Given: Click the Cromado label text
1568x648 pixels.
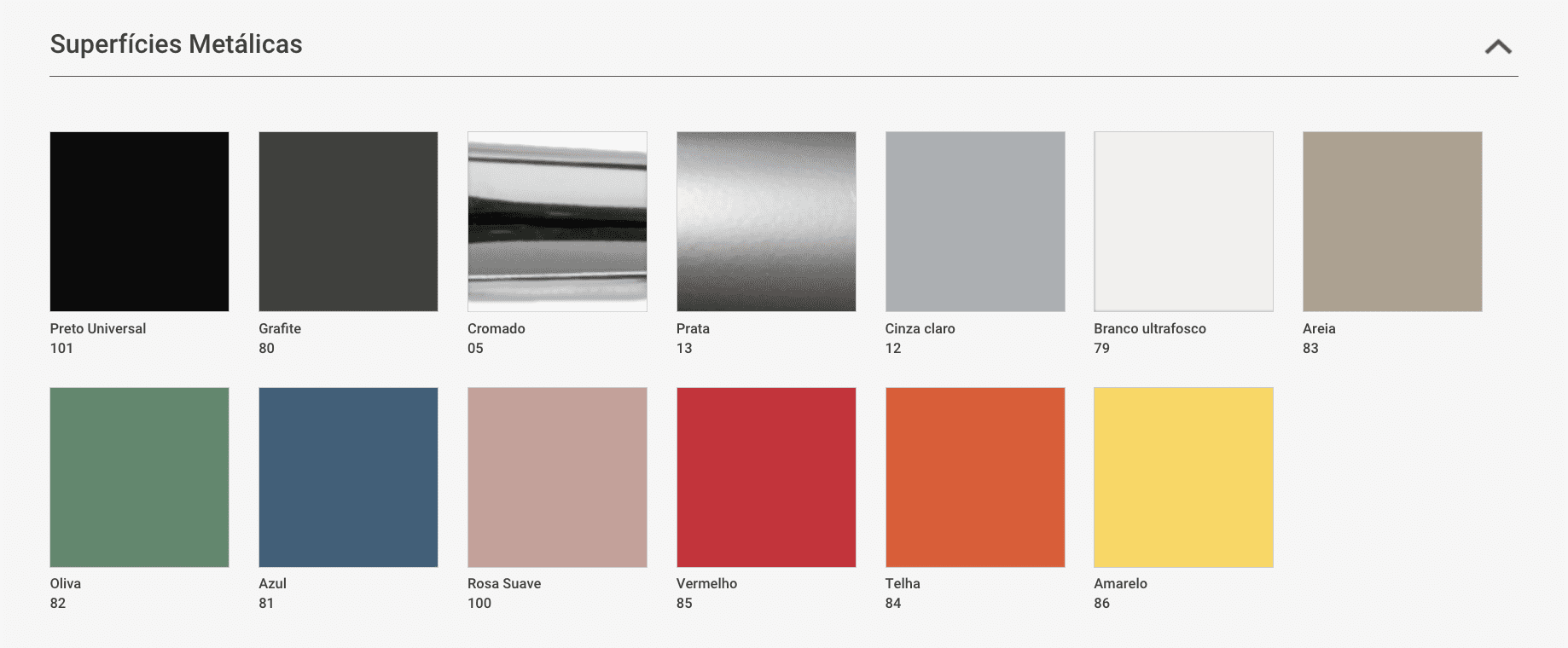Looking at the screenshot, I should click(x=496, y=328).
